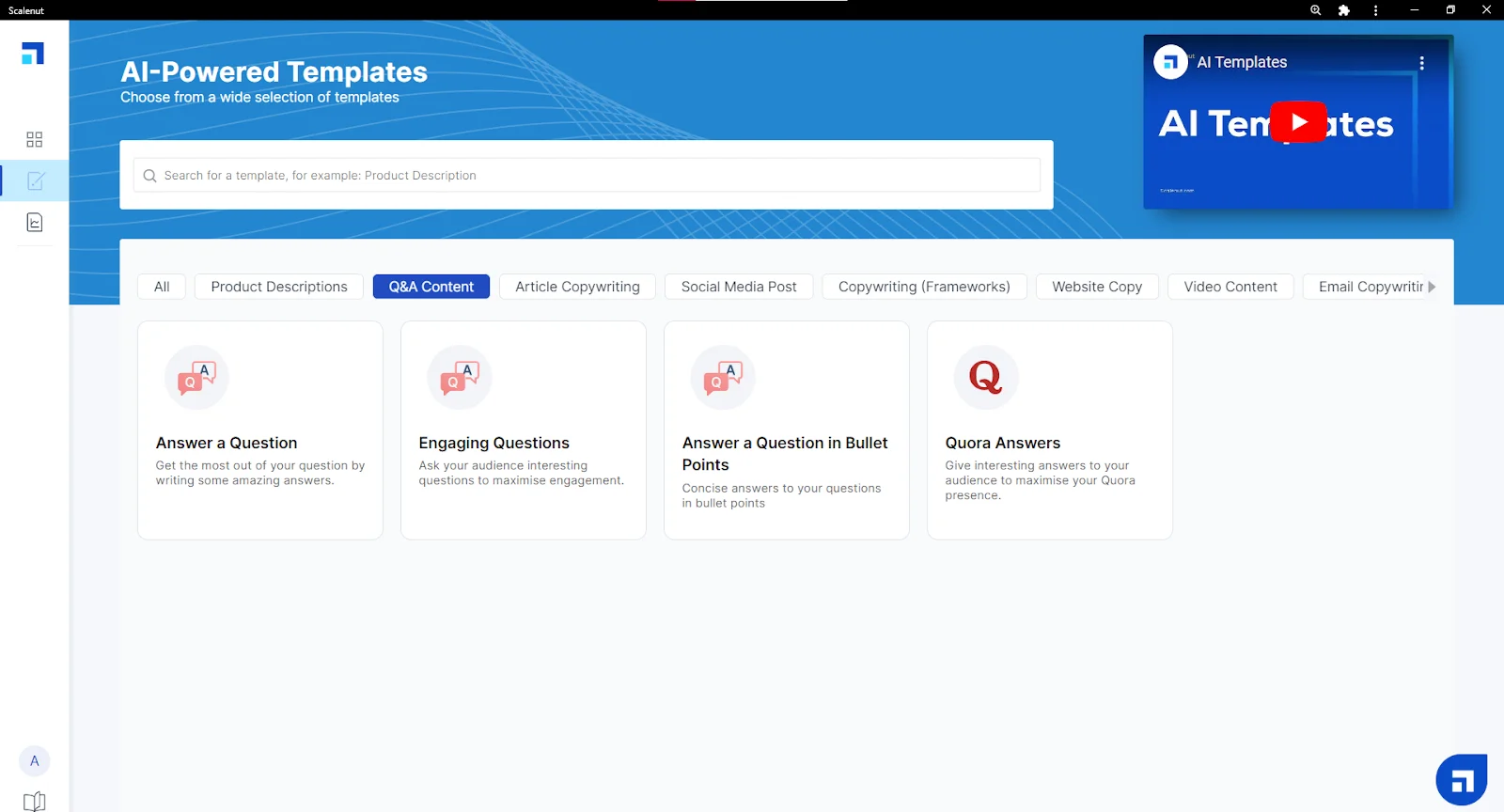Click the Quora Answers 'Q' icon
Screen dimensions: 1504x812
point(986,377)
